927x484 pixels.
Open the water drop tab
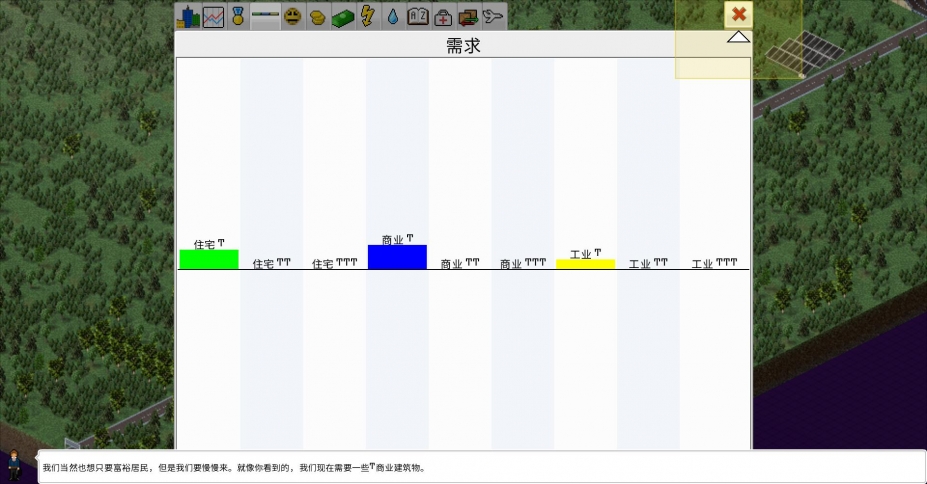pos(393,16)
